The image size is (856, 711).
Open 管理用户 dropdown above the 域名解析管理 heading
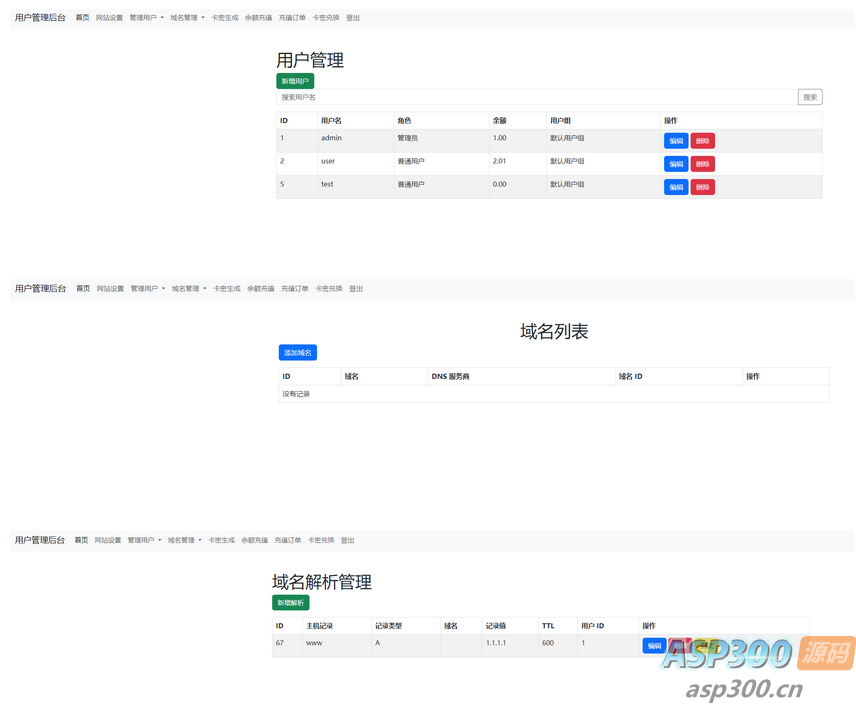[144, 540]
